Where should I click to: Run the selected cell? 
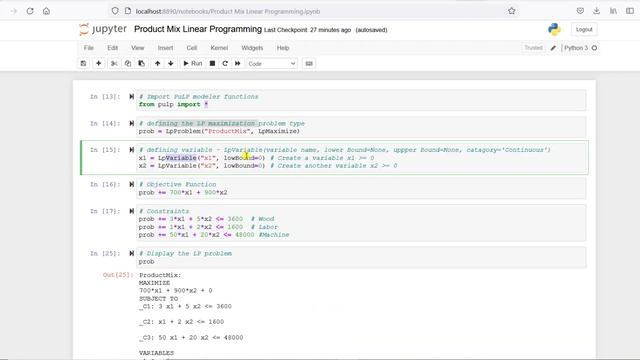pos(192,63)
